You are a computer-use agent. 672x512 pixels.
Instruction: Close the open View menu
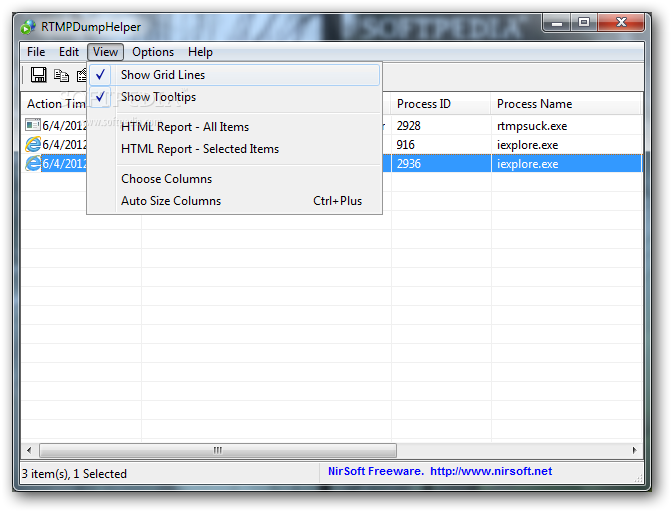pyautogui.click(x=105, y=52)
